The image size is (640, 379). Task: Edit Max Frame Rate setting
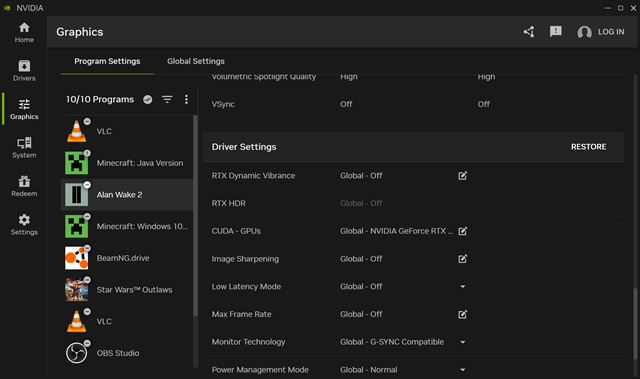tap(462, 314)
